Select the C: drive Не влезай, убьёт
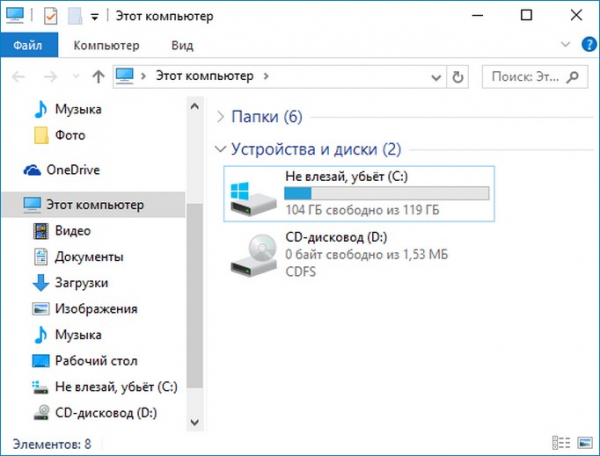This screenshot has height=456, width=600. [359, 194]
